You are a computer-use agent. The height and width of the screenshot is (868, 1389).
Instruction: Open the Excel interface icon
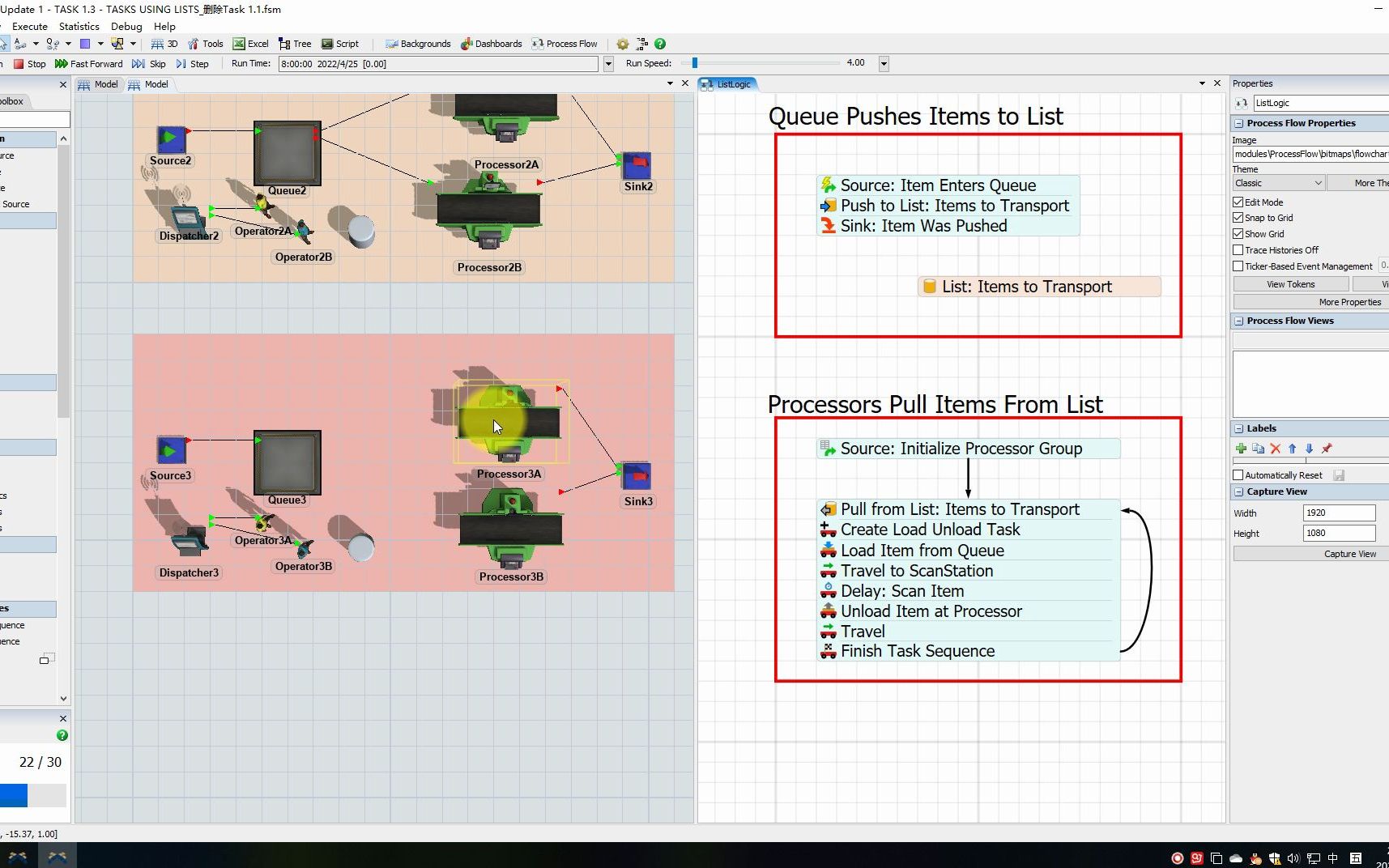tap(249, 44)
